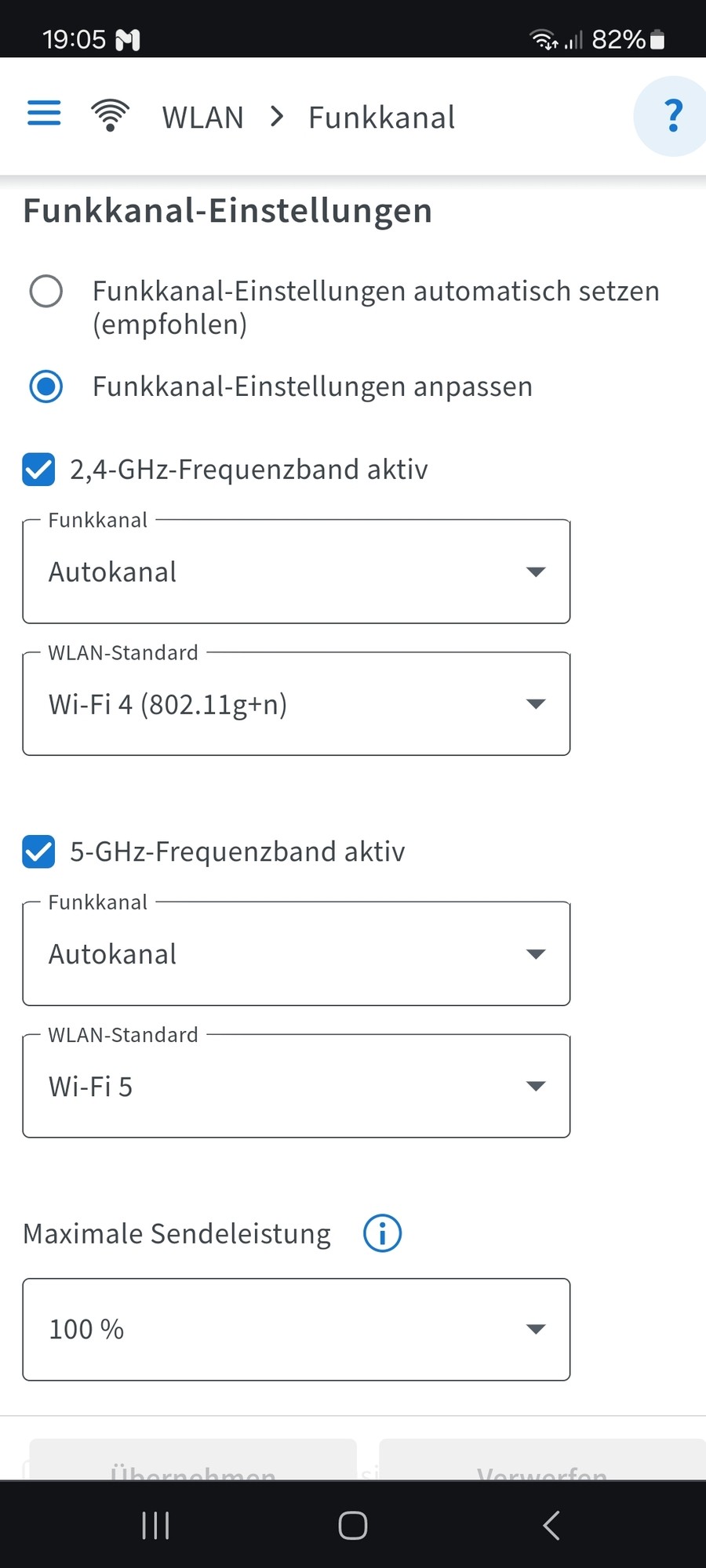This screenshot has height=1568, width=706.
Task: Open the 5-GHz Funkkanal Autokanal dropdown
Action: (297, 953)
